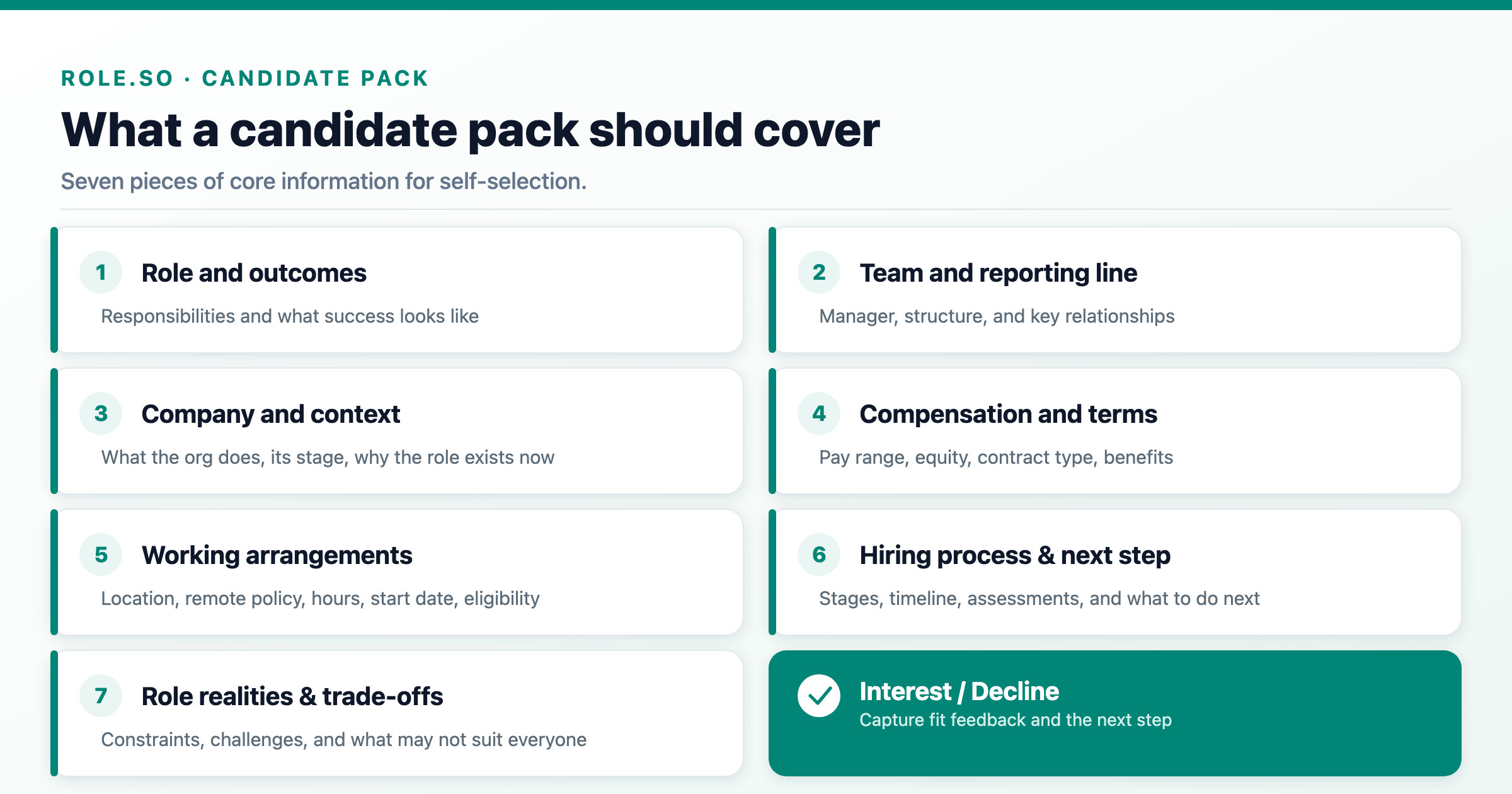Click 'Manager, structure, and key relationships' text
1512x794 pixels.
coord(997,316)
